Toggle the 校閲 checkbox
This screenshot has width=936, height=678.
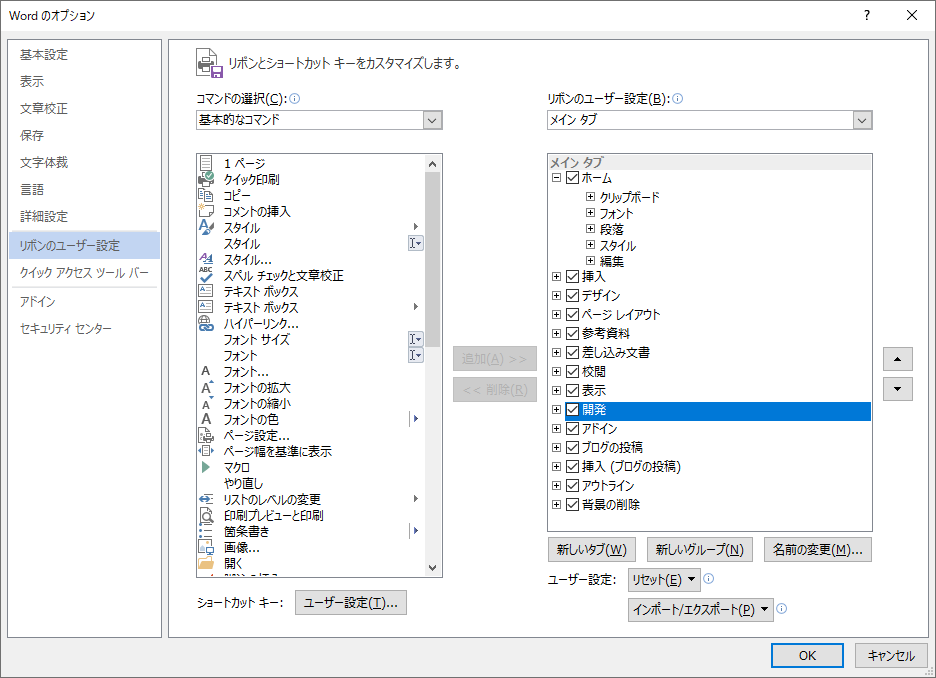[572, 372]
